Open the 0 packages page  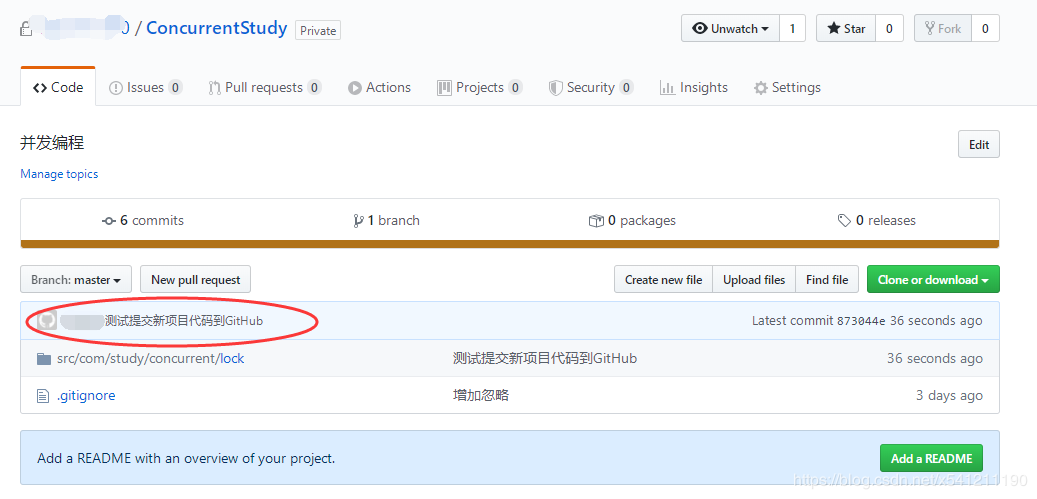click(x=632, y=220)
